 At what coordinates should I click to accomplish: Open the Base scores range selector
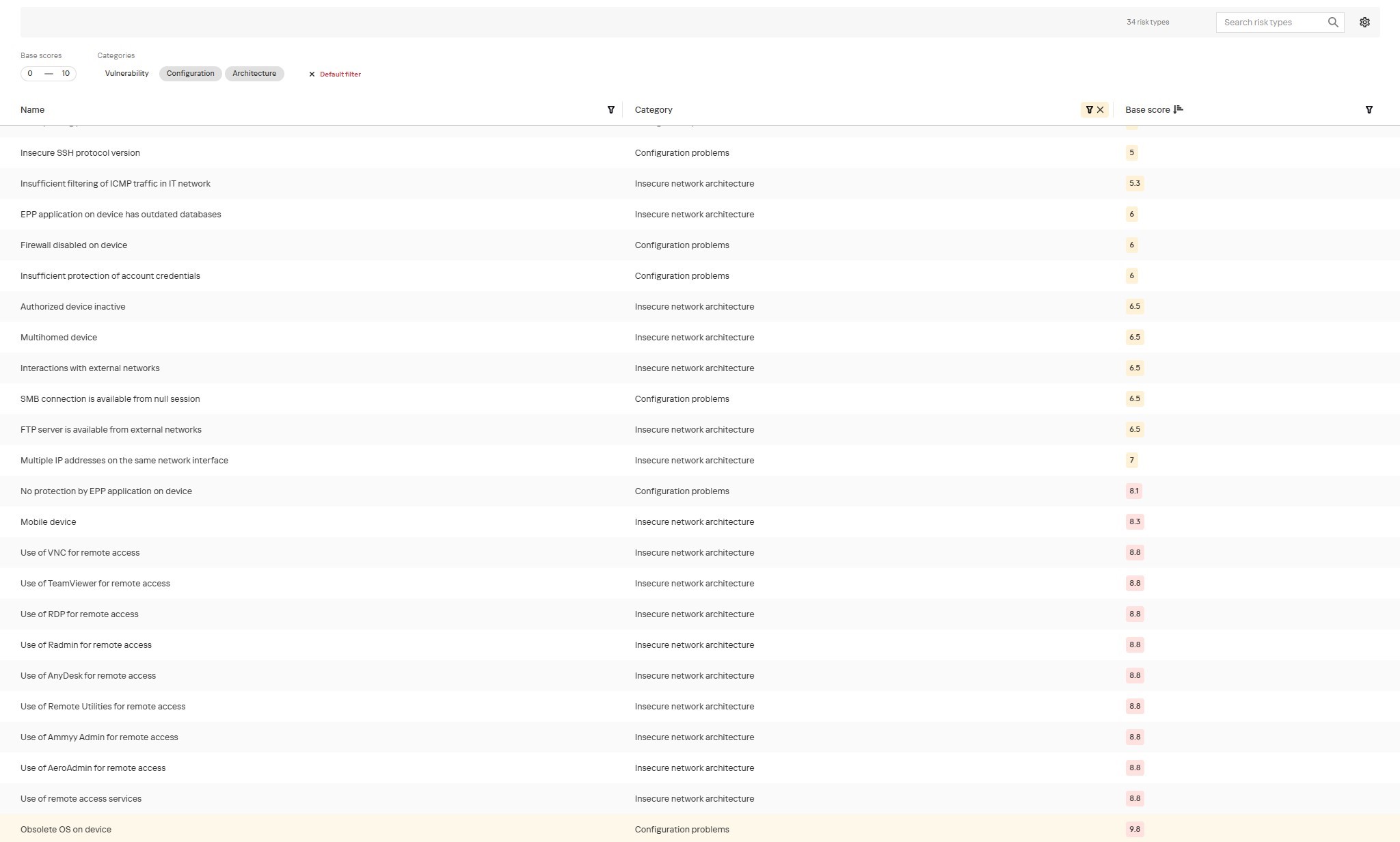[48, 74]
